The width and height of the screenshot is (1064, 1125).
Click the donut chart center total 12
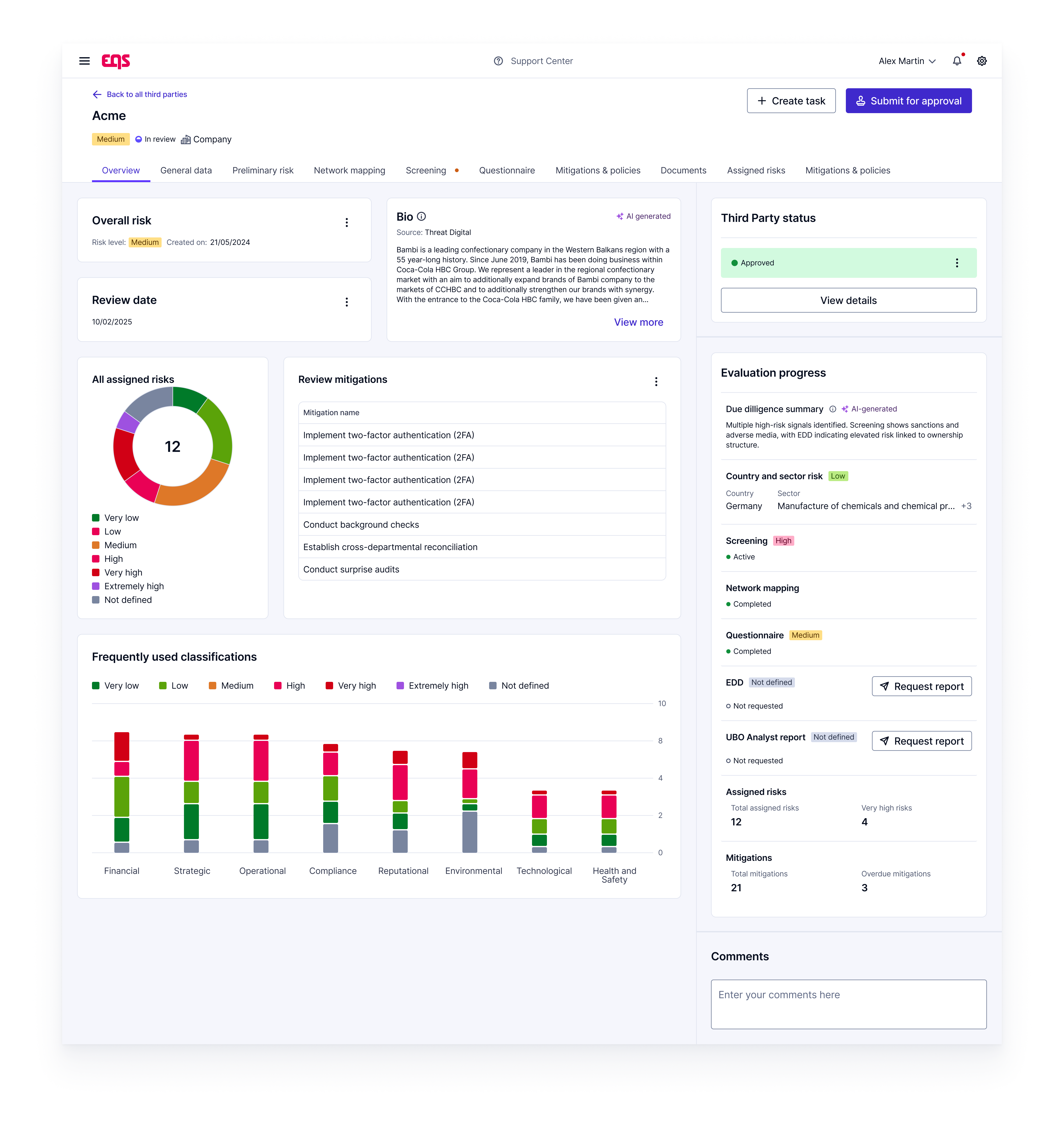click(x=172, y=446)
